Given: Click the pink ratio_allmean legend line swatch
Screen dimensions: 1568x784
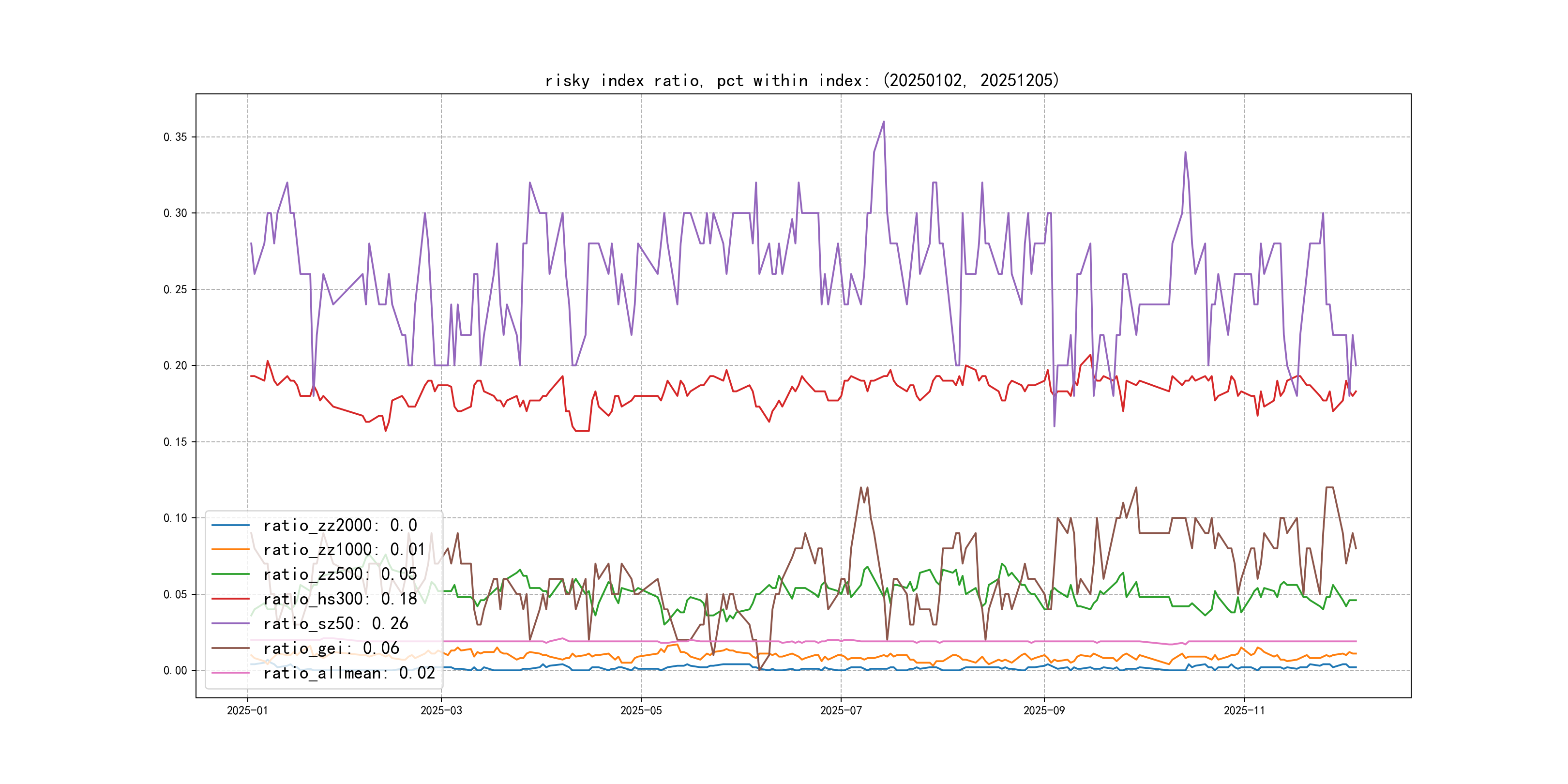Looking at the screenshot, I should [230, 673].
